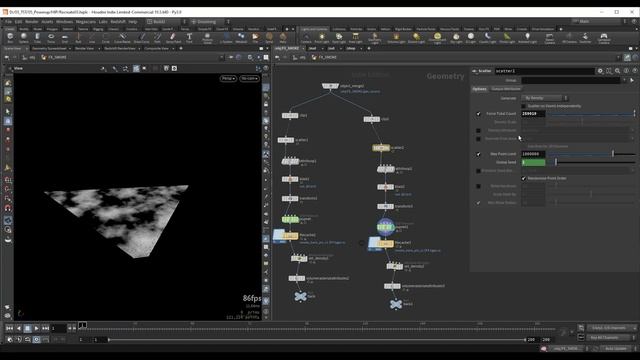This screenshot has height=360, width=640.
Task: Toggle Randomize Point Order checkbox
Action: click(524, 178)
